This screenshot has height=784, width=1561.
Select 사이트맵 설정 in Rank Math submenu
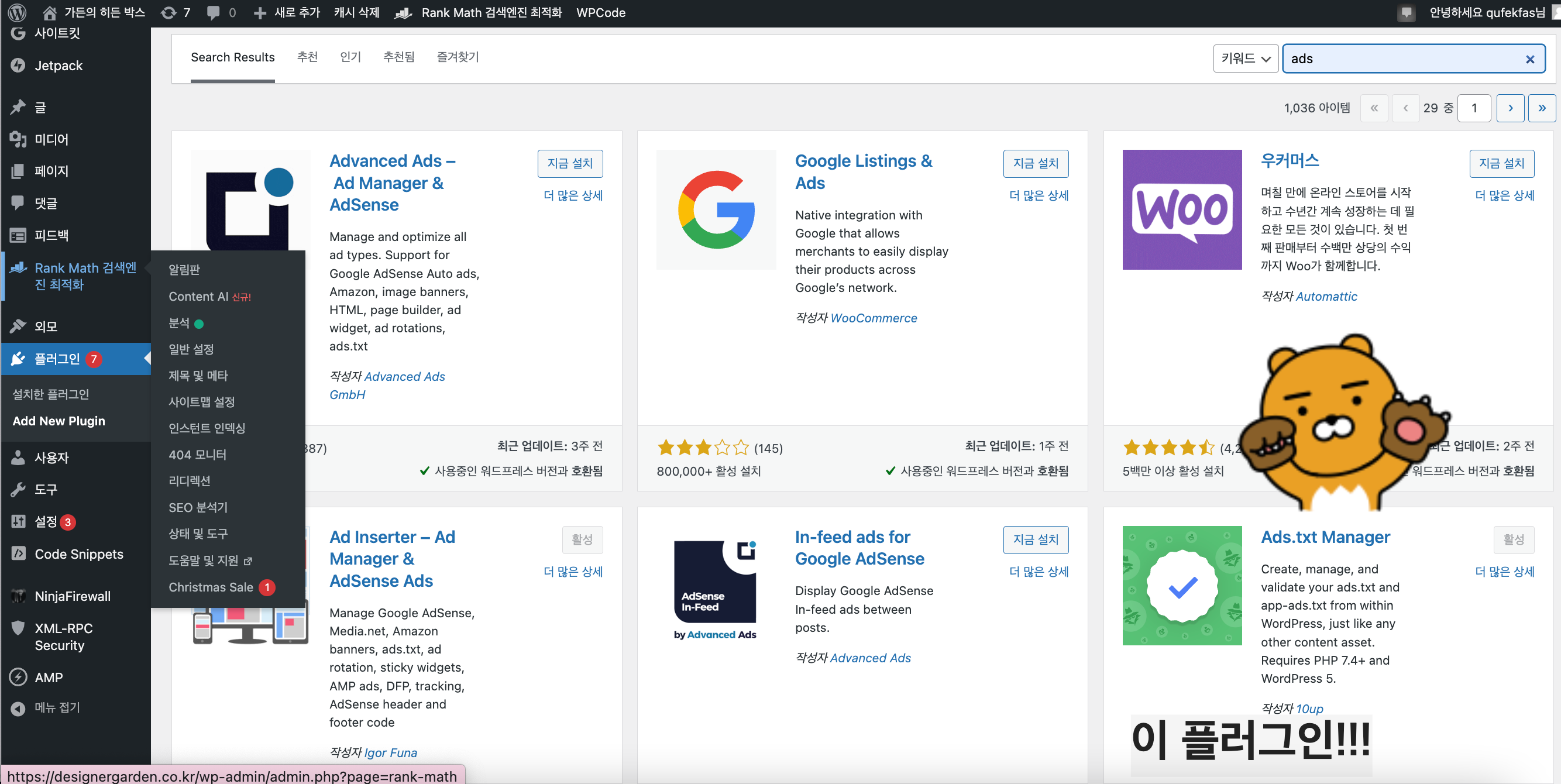(x=201, y=402)
